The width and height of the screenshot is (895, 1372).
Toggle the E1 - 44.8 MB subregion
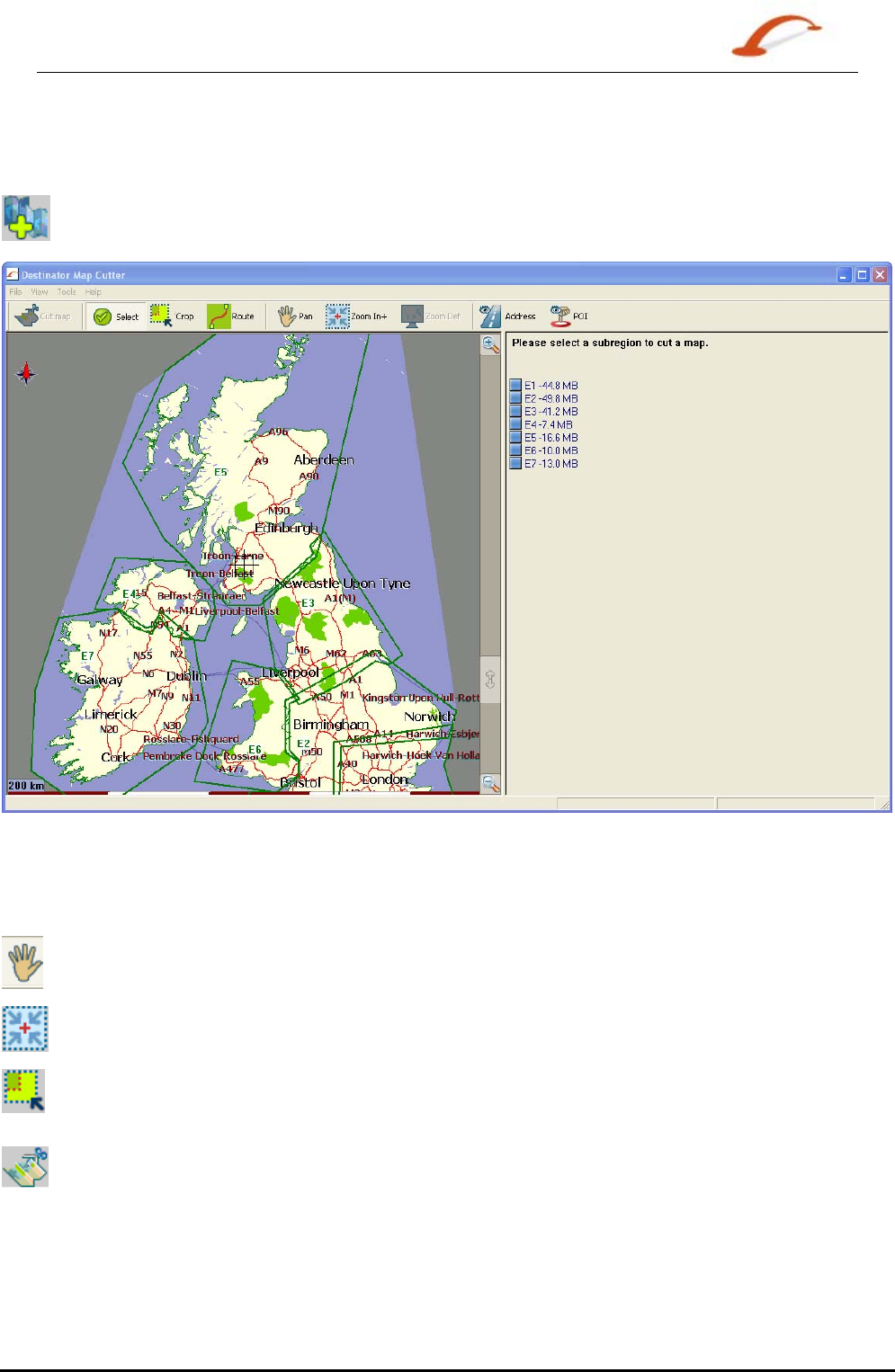point(515,386)
